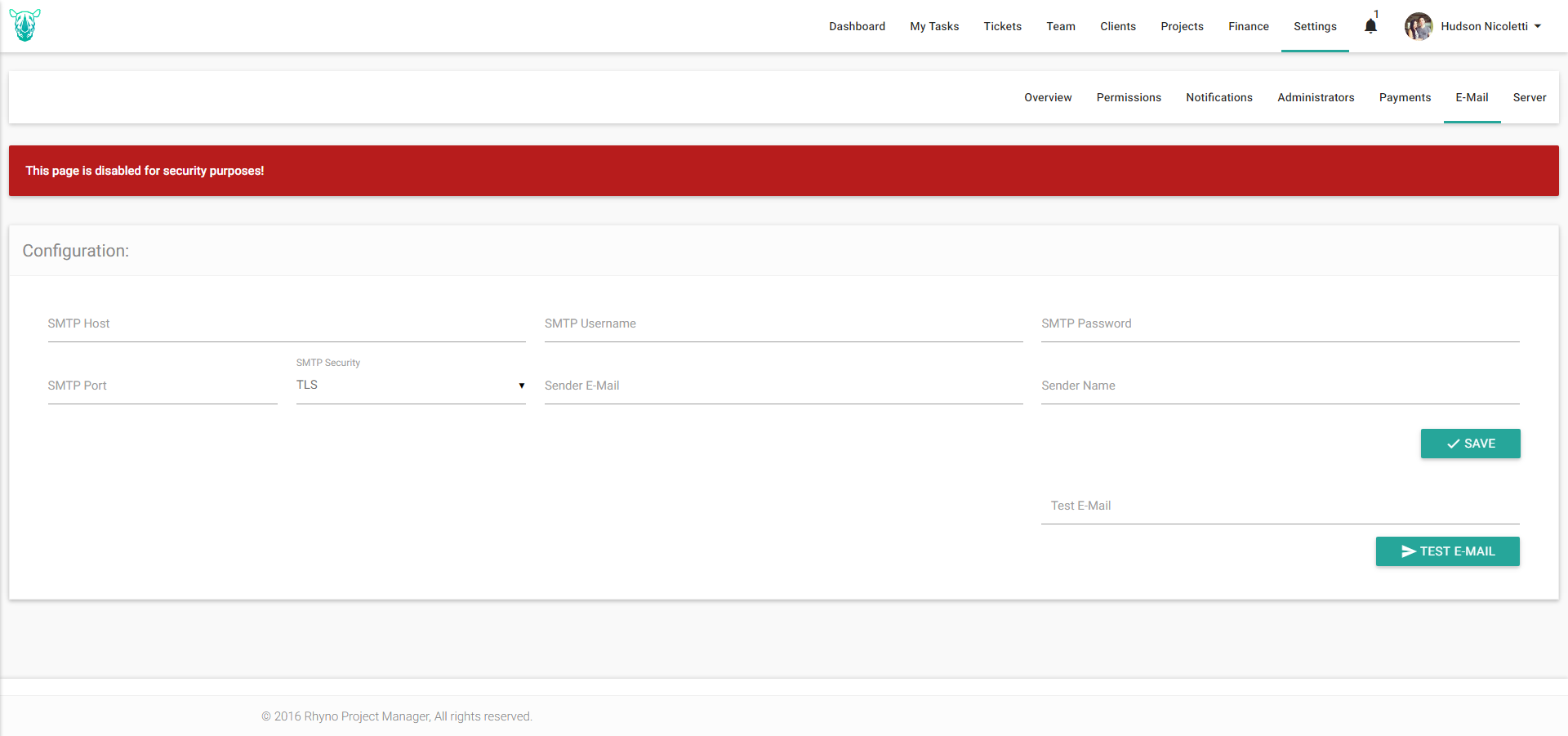Viewport: 1568px width, 736px height.
Task: Go to Projects page
Action: coord(1182,26)
